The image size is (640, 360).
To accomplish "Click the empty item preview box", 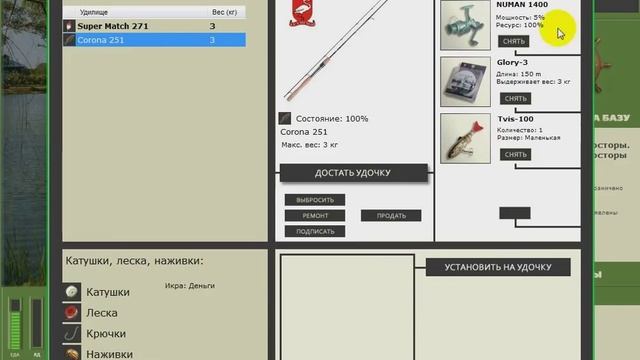I will pyautogui.click(x=347, y=308).
